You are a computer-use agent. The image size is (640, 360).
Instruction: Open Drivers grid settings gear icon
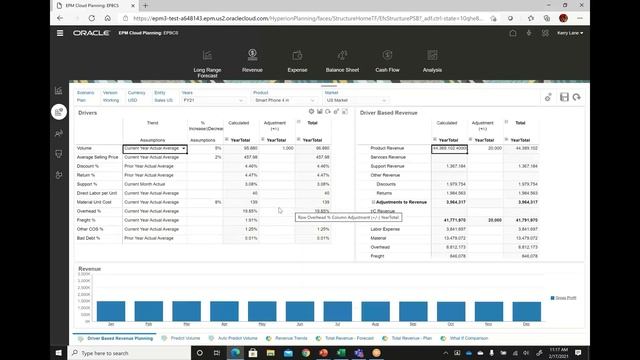point(311,111)
